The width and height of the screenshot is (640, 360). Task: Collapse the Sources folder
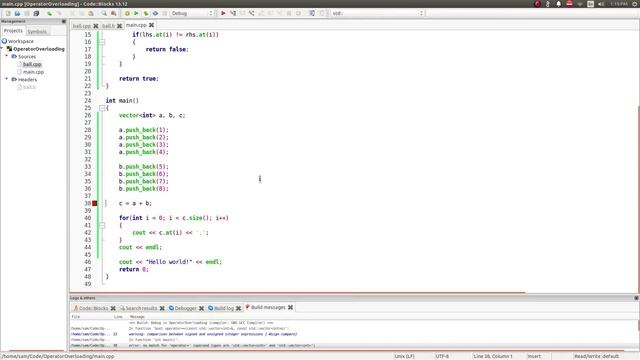tap(7, 56)
